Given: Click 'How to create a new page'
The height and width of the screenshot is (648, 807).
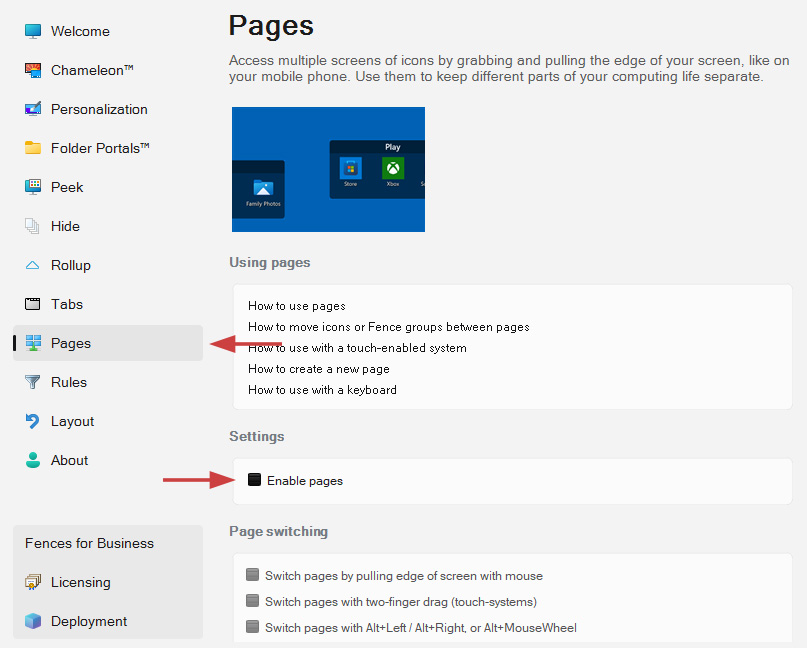Looking at the screenshot, I should tap(319, 369).
